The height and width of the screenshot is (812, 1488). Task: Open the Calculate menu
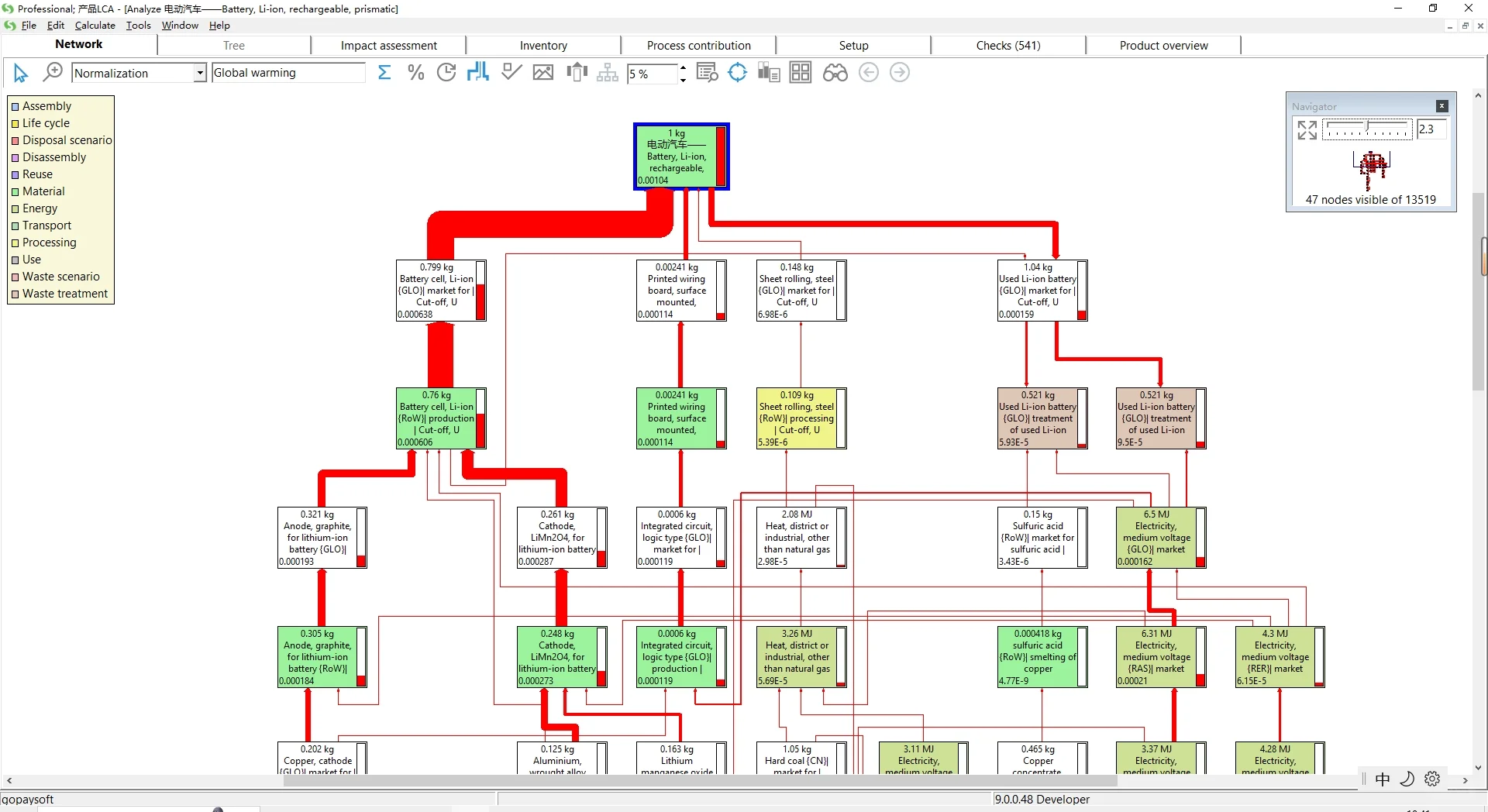95,26
